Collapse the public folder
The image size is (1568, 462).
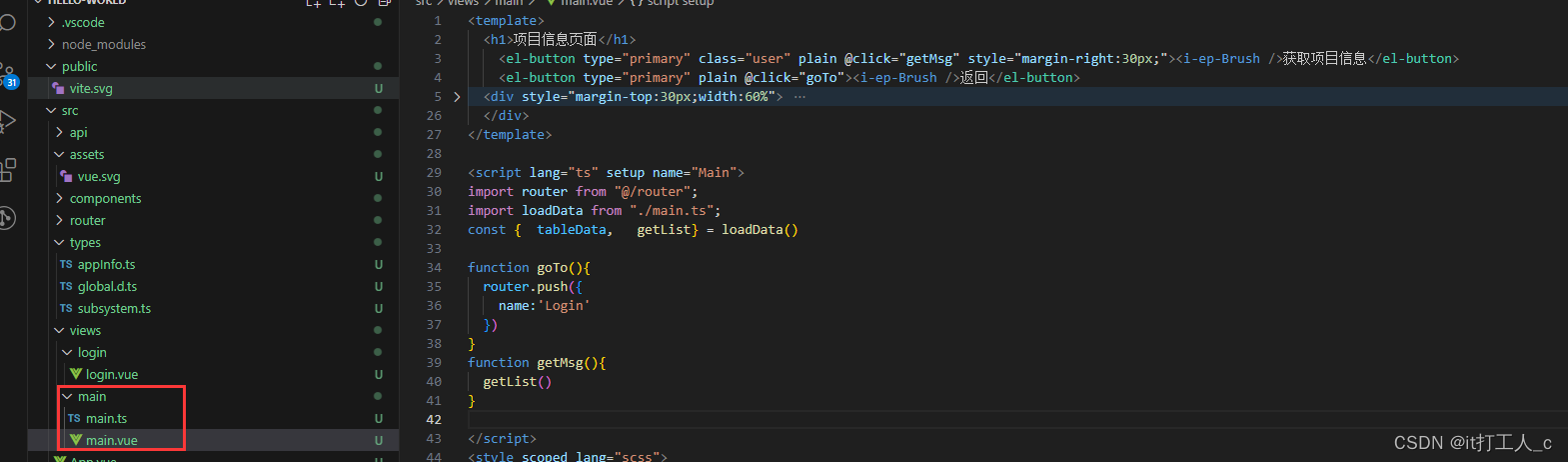pyautogui.click(x=51, y=66)
